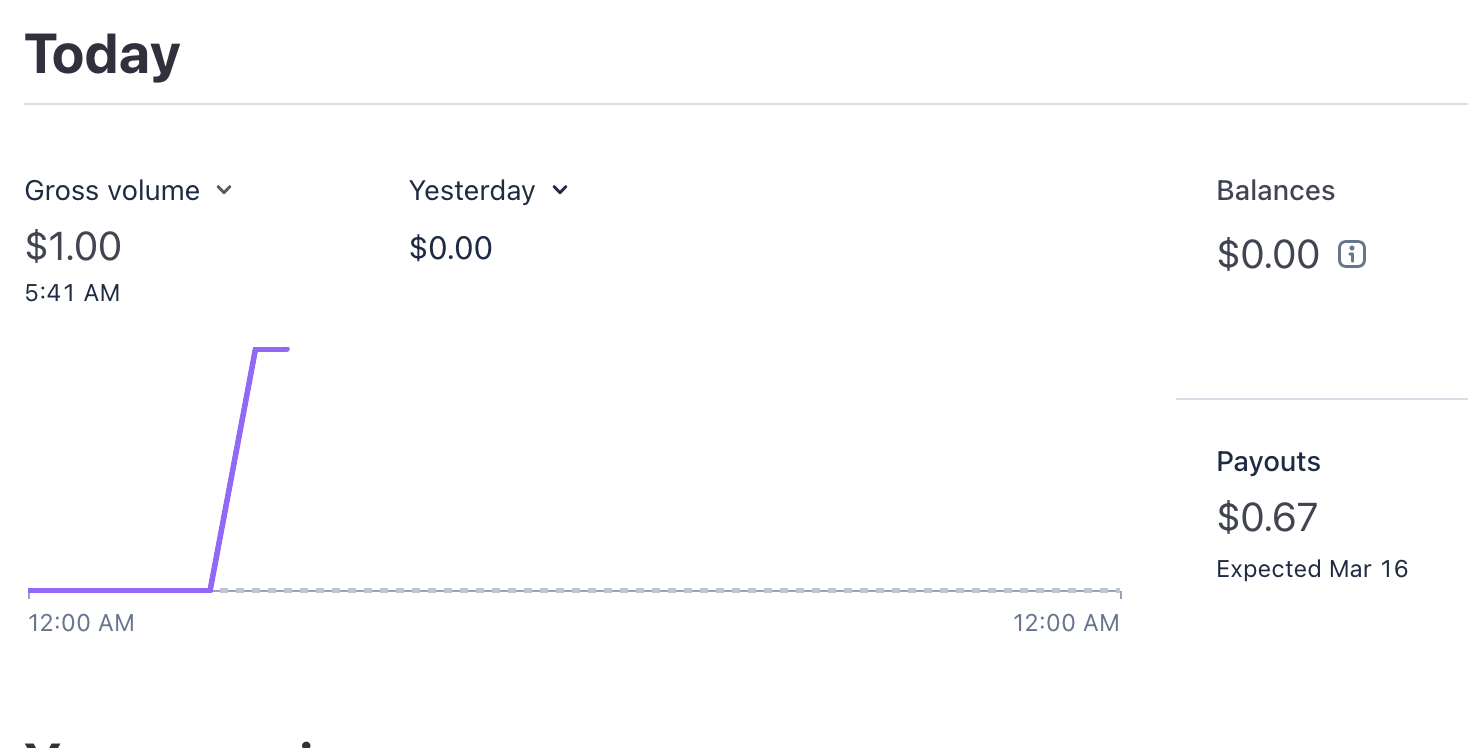Open the Balances section link

tap(1275, 191)
